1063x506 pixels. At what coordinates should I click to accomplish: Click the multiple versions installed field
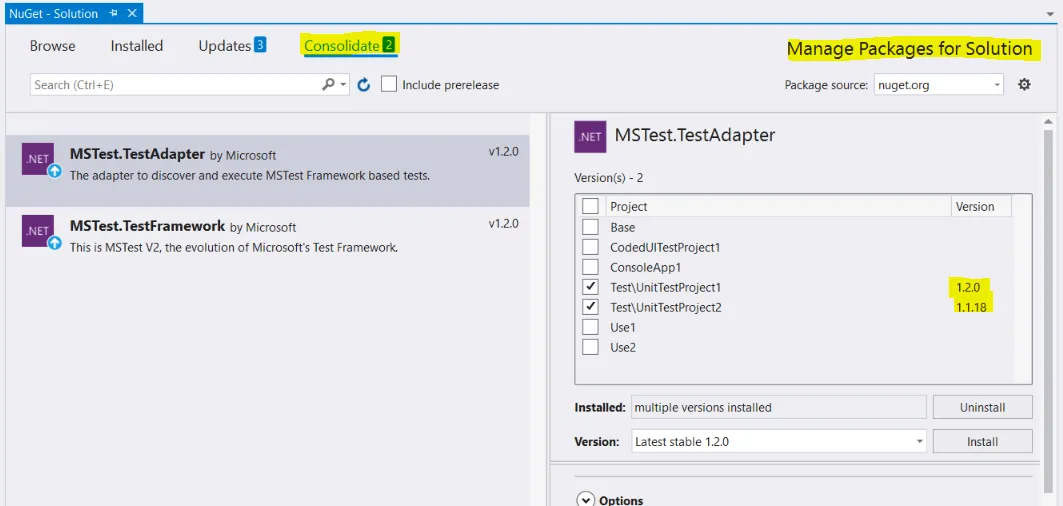[778, 408]
